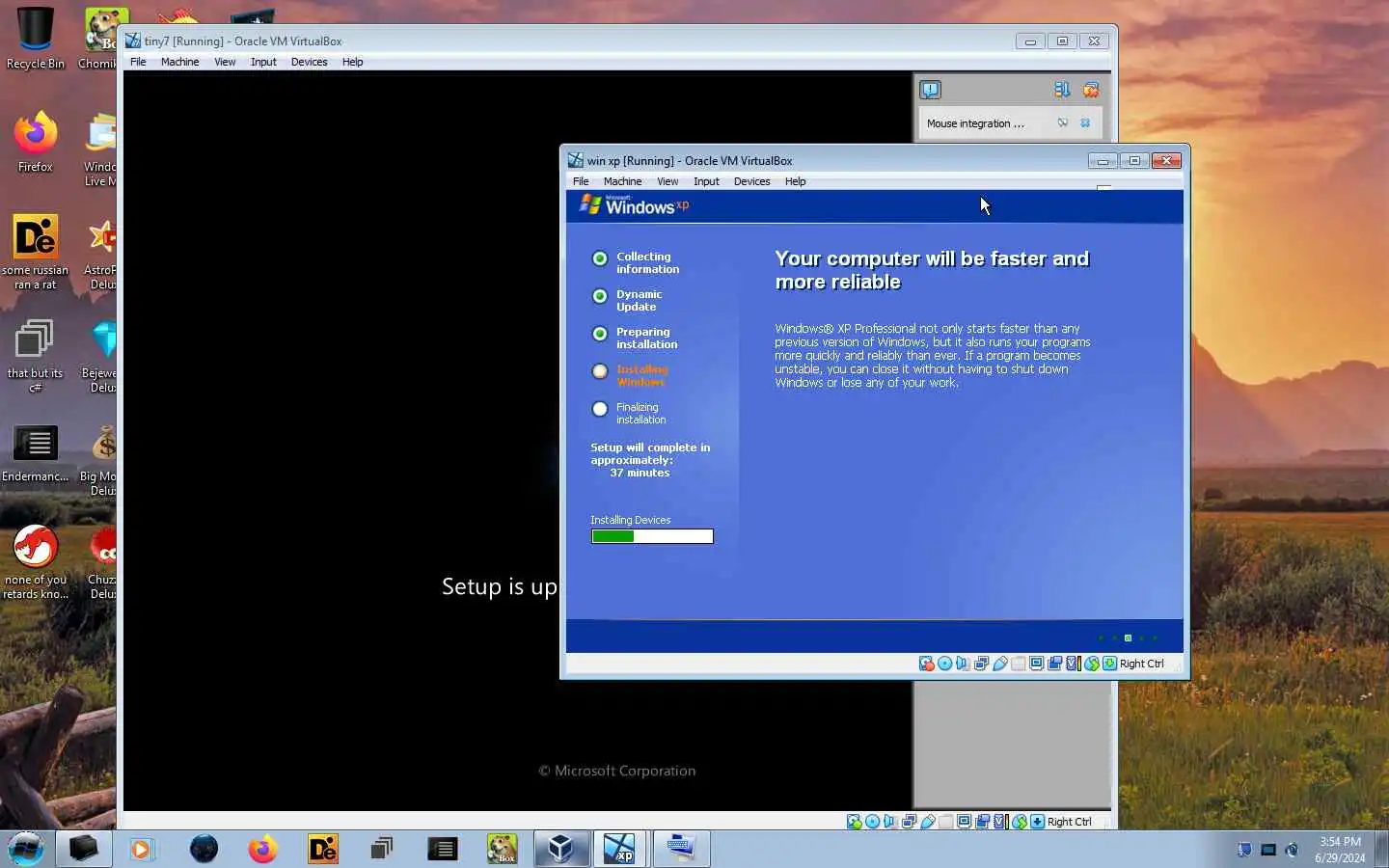1389x868 pixels.
Task: Click the Installing Devices progress bar
Action: (652, 536)
